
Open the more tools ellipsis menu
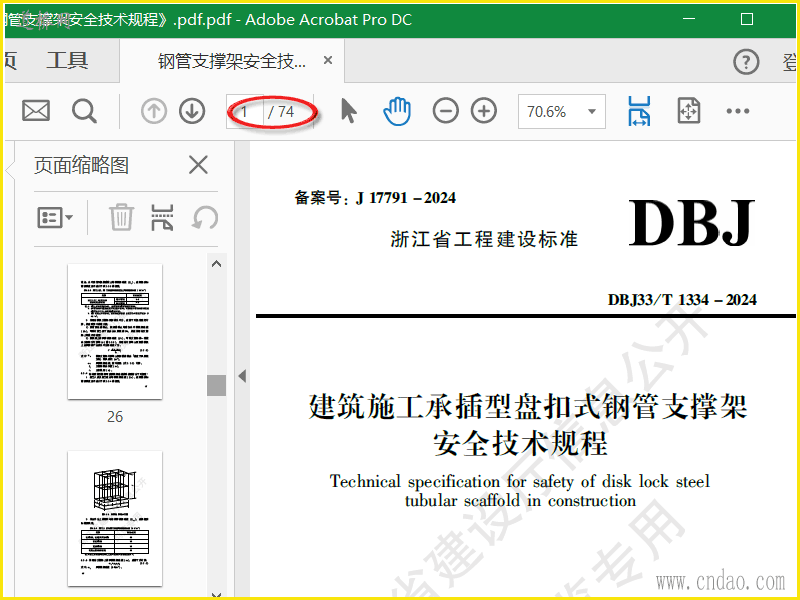pyautogui.click(x=738, y=111)
